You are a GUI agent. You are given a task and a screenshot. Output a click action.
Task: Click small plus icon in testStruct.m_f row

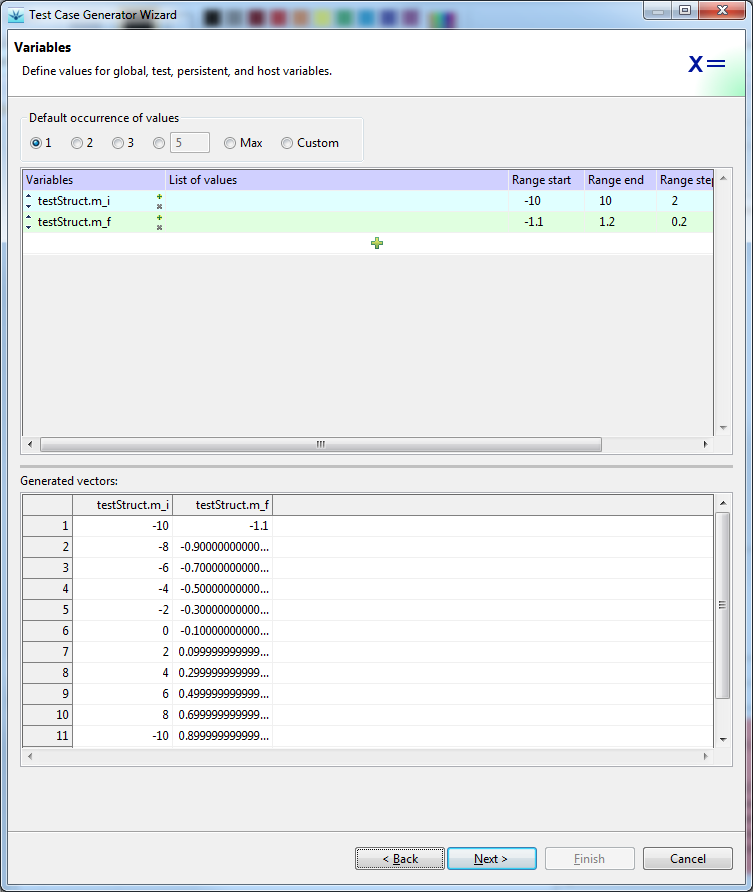[159, 217]
